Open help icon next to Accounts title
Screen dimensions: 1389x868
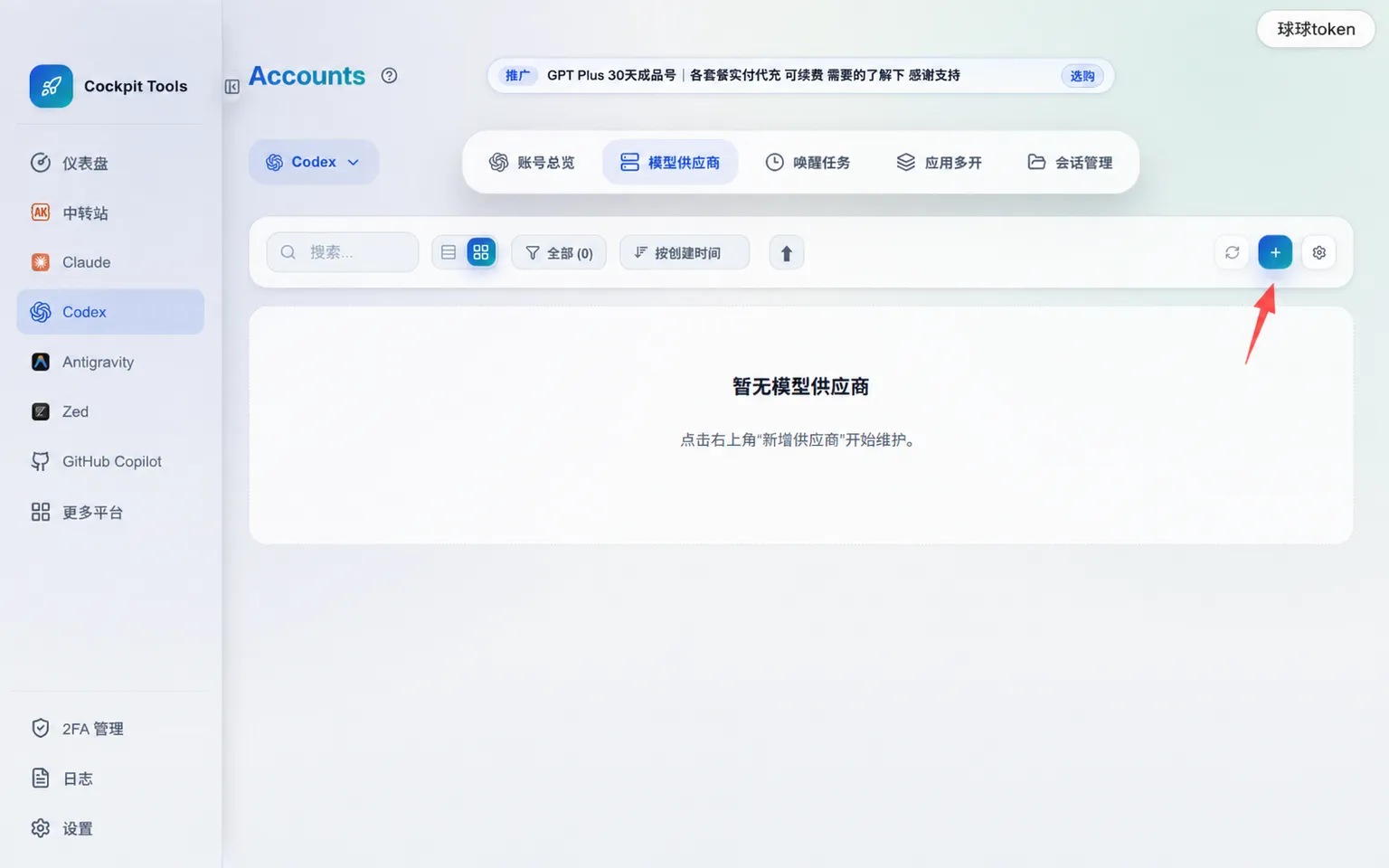(x=389, y=76)
